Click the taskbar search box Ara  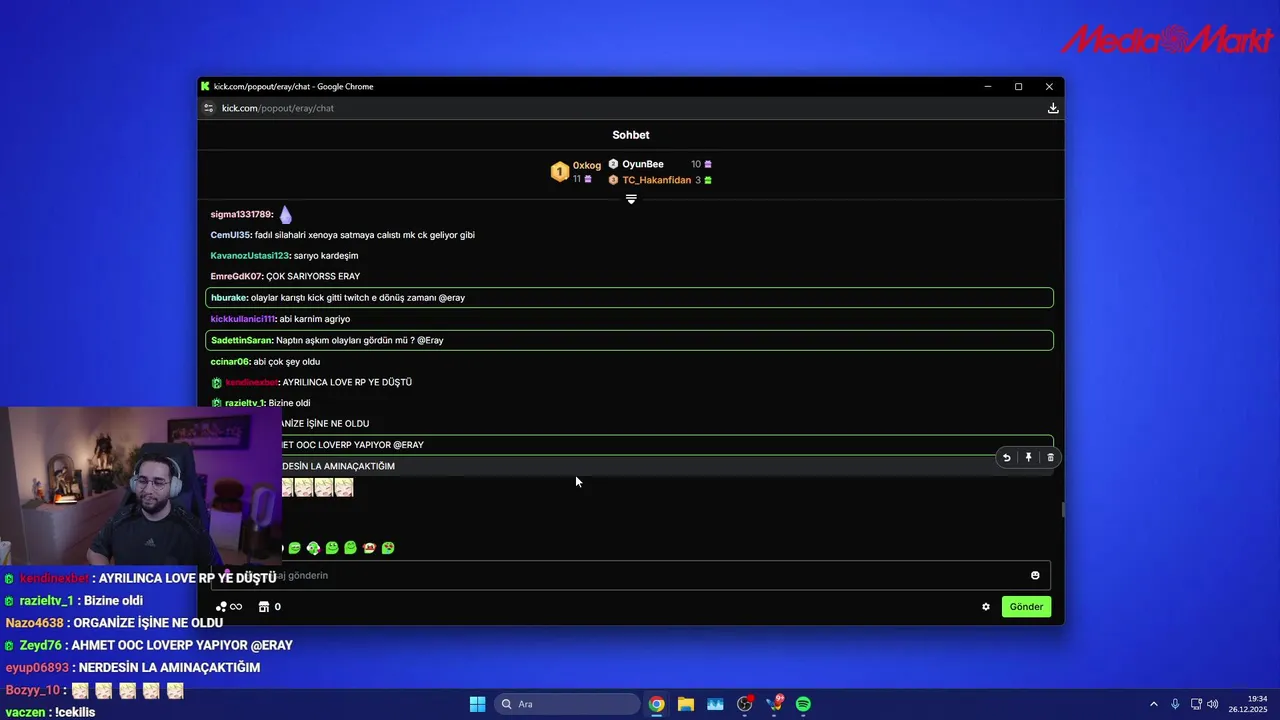point(568,704)
